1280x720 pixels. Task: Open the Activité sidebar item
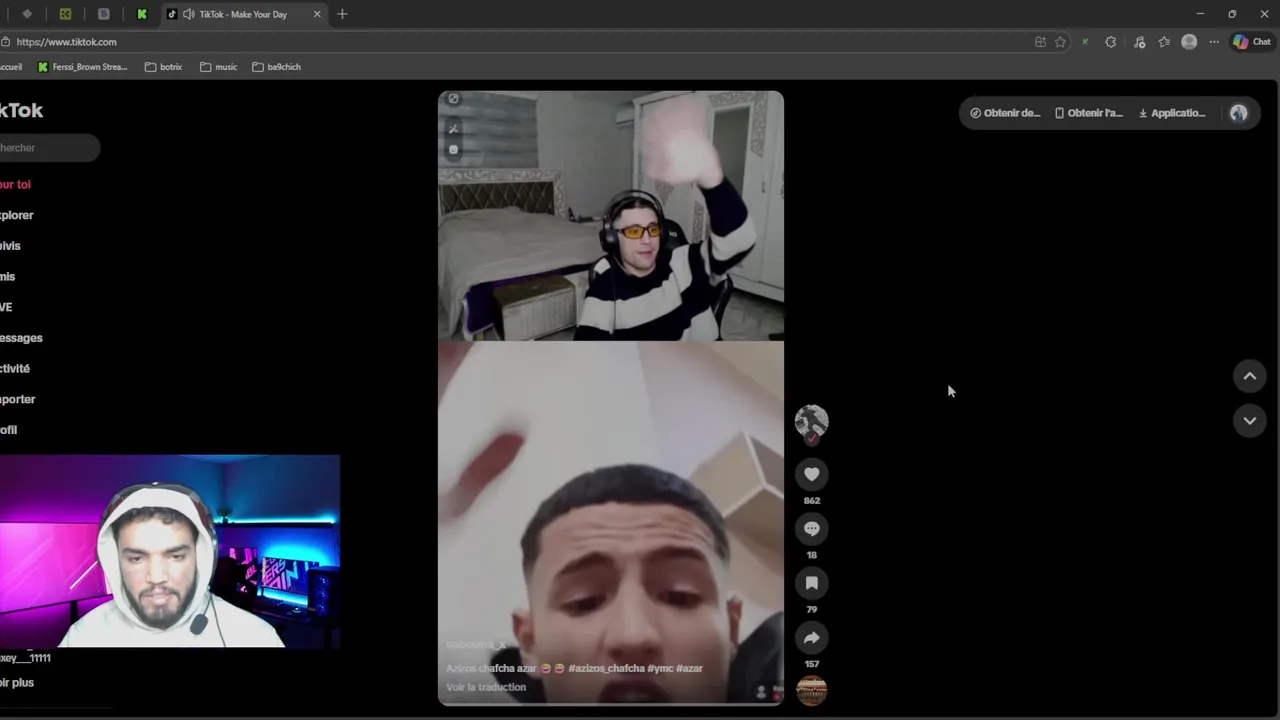(15, 369)
